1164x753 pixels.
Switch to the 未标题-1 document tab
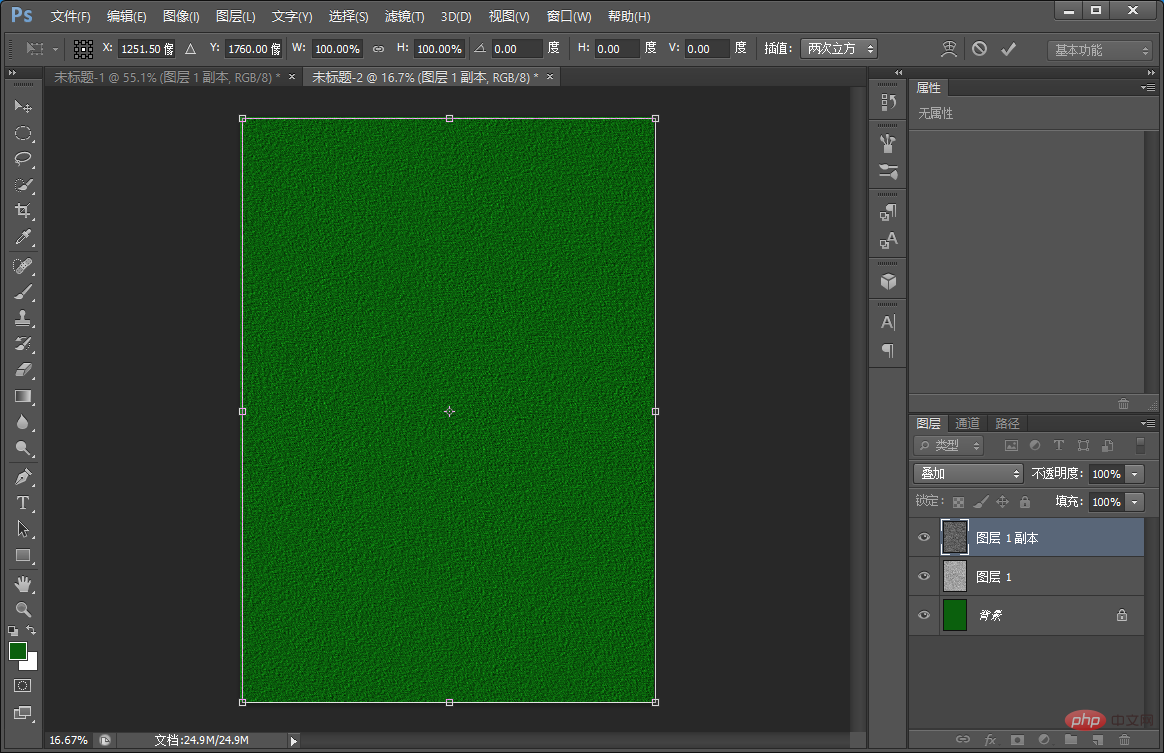click(x=167, y=77)
